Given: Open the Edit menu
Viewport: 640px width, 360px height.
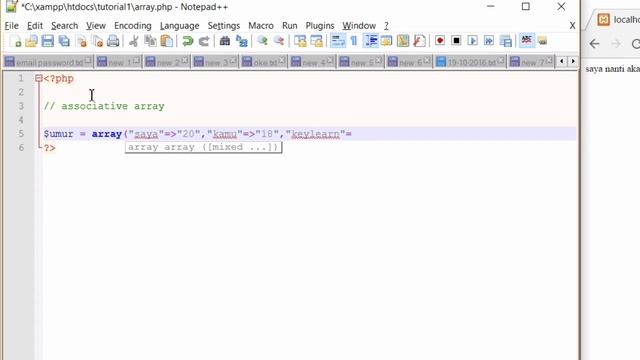Looking at the screenshot, I should click(35, 26).
